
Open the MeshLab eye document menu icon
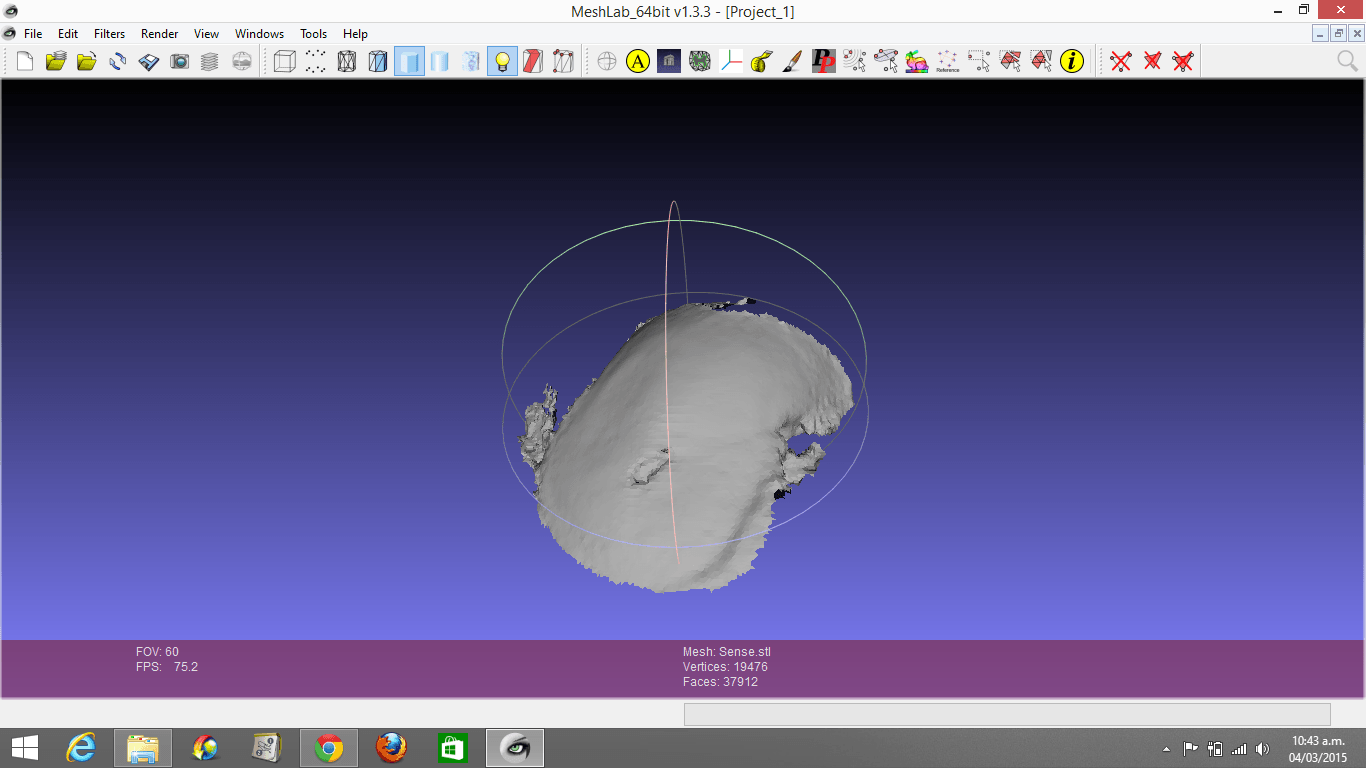click(10, 33)
